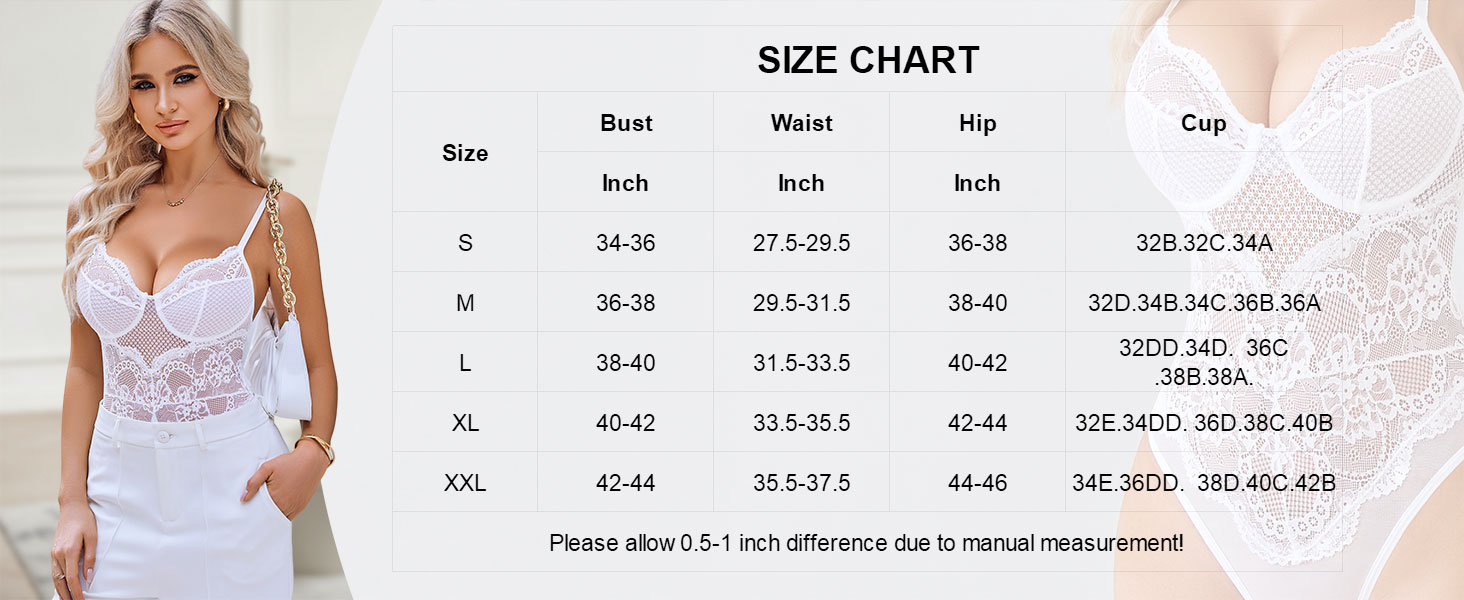Click the XL cup sizes starting with 32E
The image size is (1464, 600).
[x=1203, y=423]
